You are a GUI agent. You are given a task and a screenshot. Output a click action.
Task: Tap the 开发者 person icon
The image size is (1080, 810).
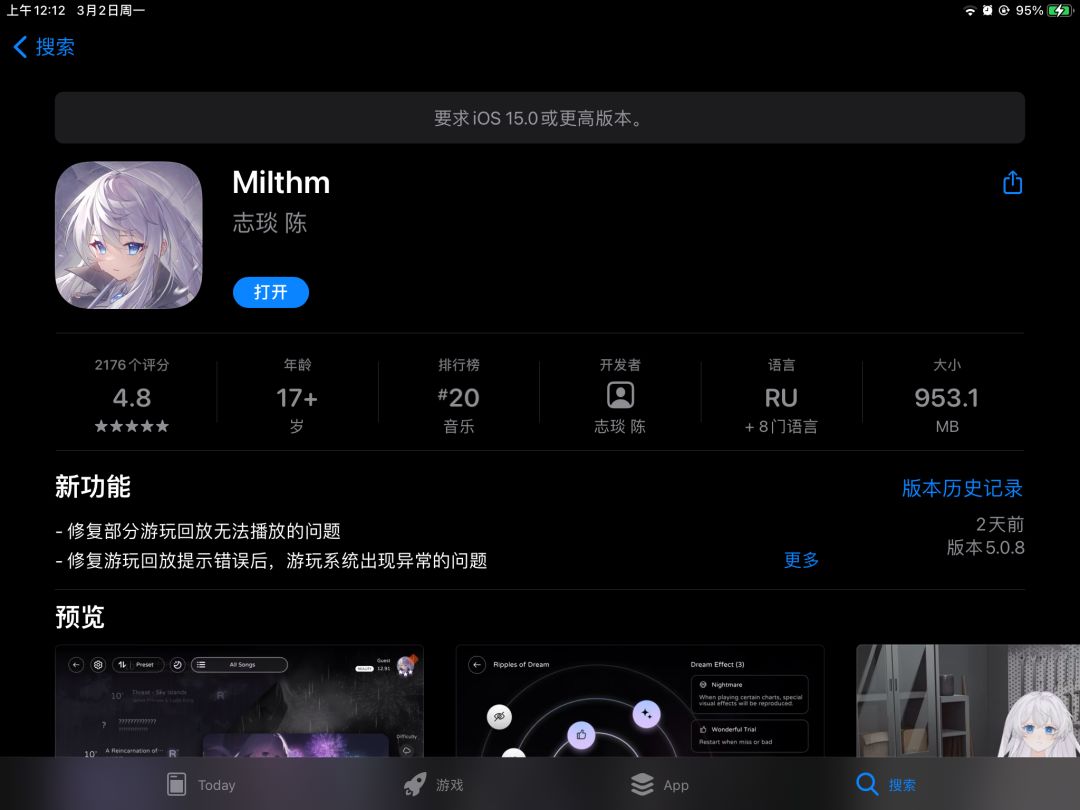[620, 395]
